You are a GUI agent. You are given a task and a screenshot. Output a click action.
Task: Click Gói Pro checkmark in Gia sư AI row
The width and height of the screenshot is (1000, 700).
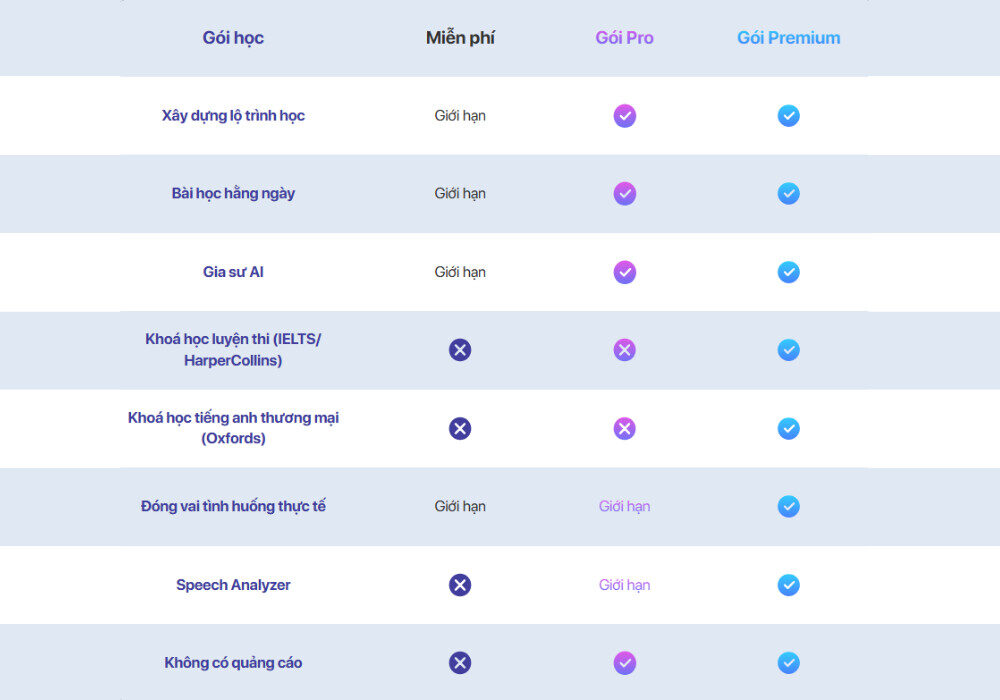[624, 272]
